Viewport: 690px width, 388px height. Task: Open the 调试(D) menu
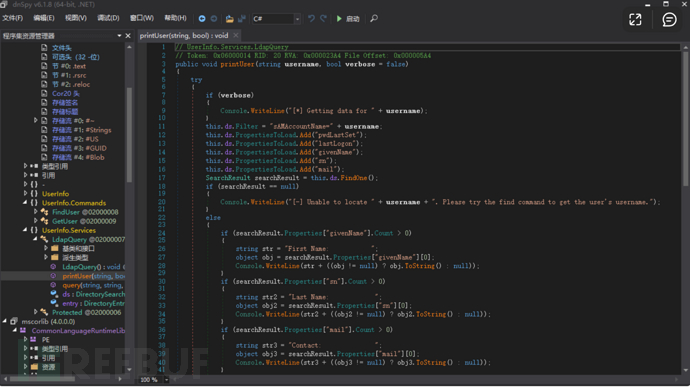[x=108, y=18]
